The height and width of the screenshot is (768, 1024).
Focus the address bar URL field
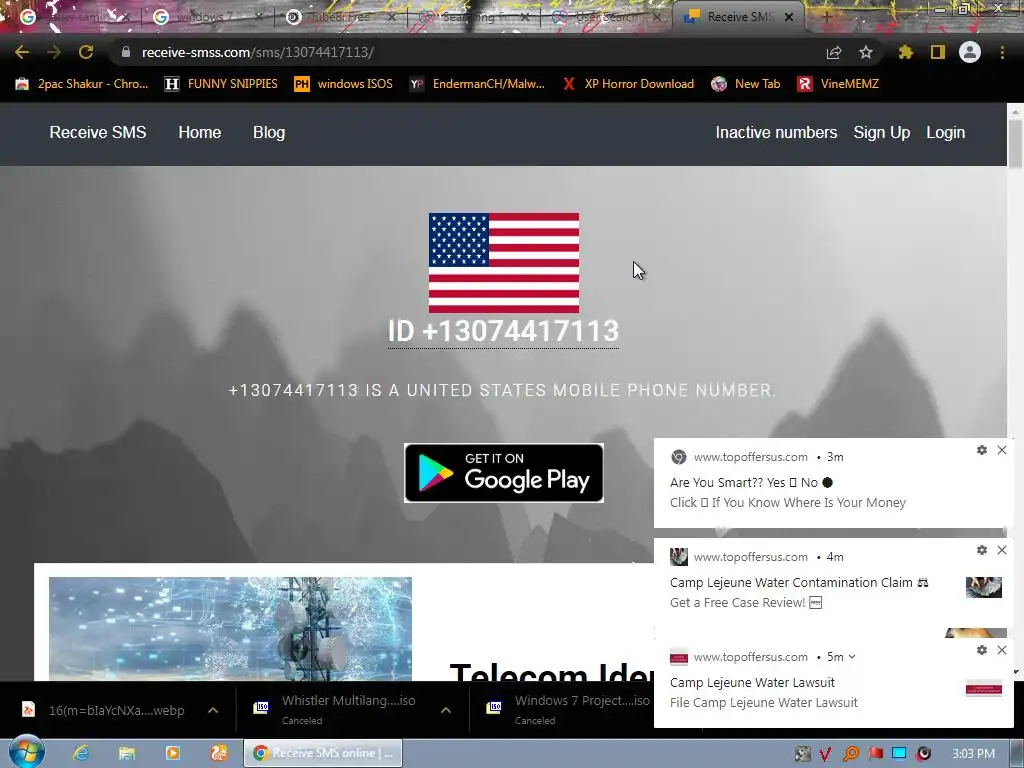point(470,52)
